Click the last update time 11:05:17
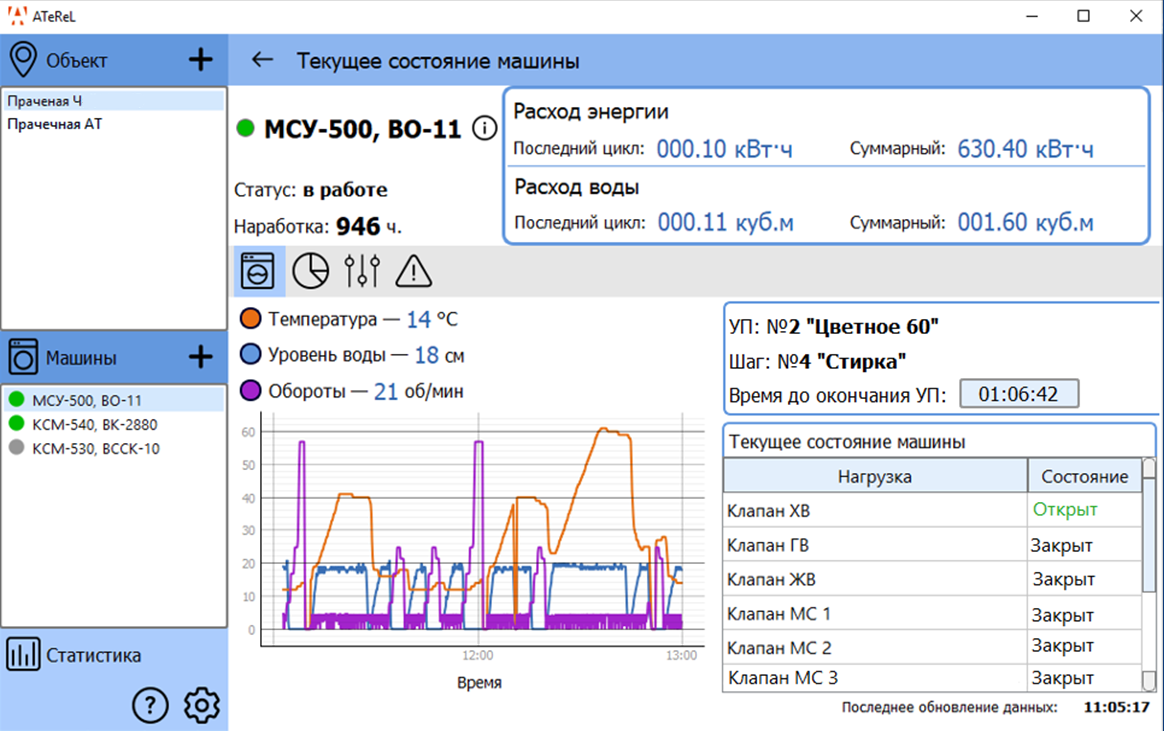The image size is (1164, 731). pyautogui.click(x=1116, y=707)
